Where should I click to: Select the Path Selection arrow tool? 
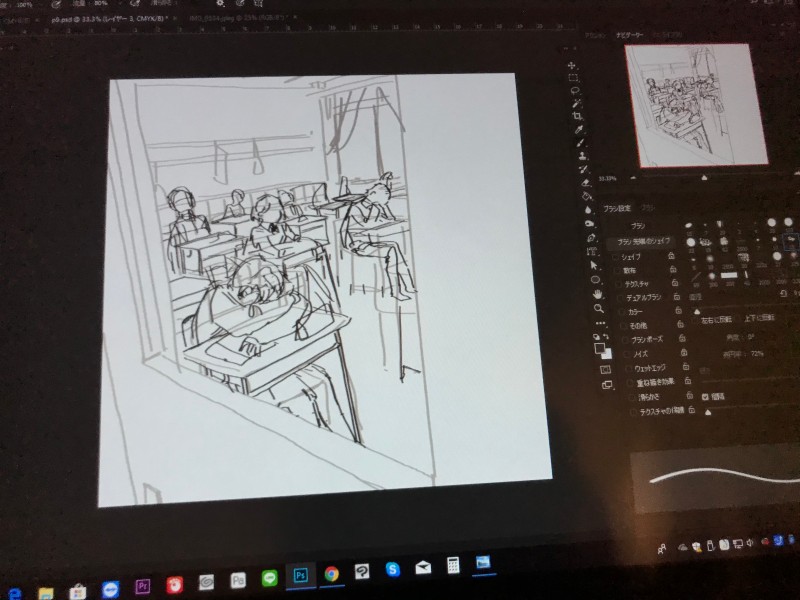pos(594,265)
